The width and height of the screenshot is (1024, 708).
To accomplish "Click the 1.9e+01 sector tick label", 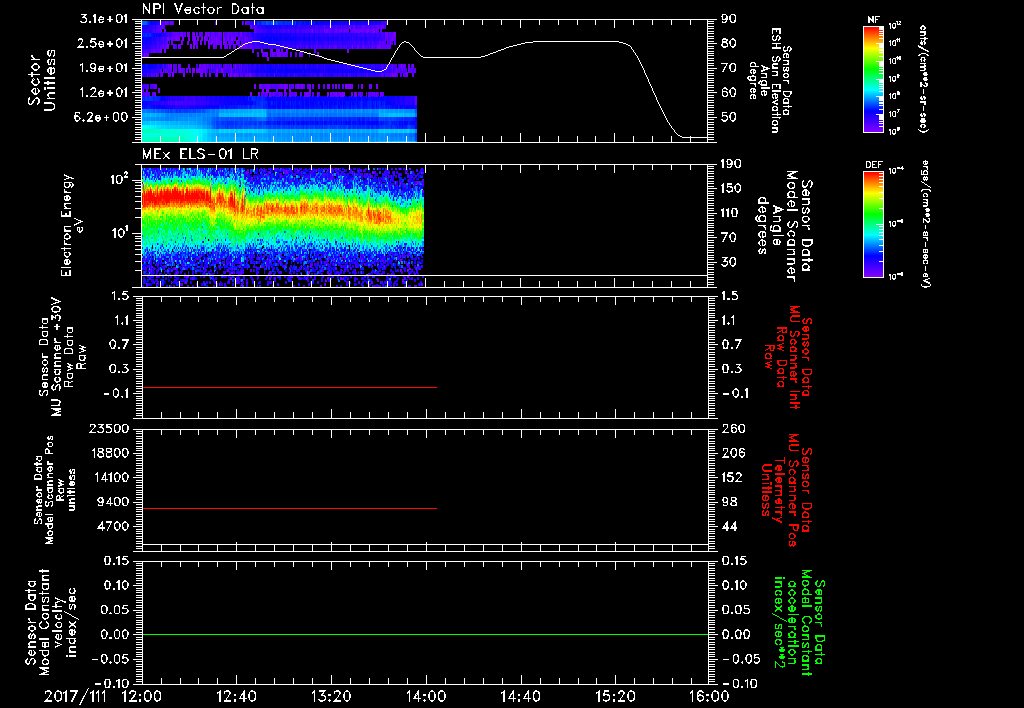I will point(103,68).
